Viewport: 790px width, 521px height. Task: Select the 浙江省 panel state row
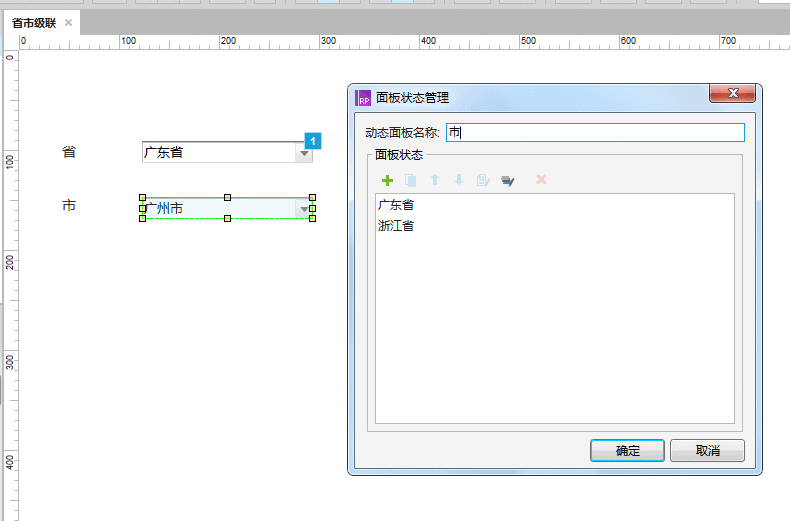555,226
